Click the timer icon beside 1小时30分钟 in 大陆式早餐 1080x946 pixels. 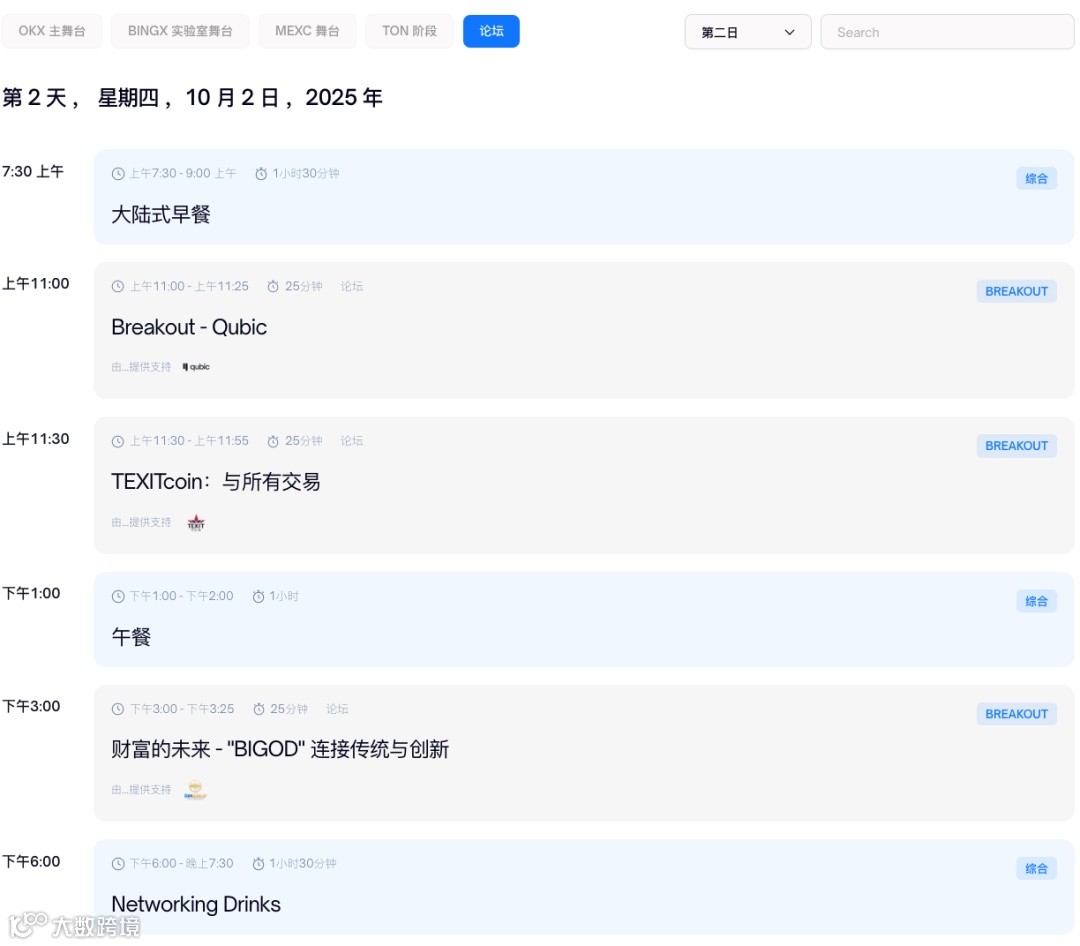point(261,174)
